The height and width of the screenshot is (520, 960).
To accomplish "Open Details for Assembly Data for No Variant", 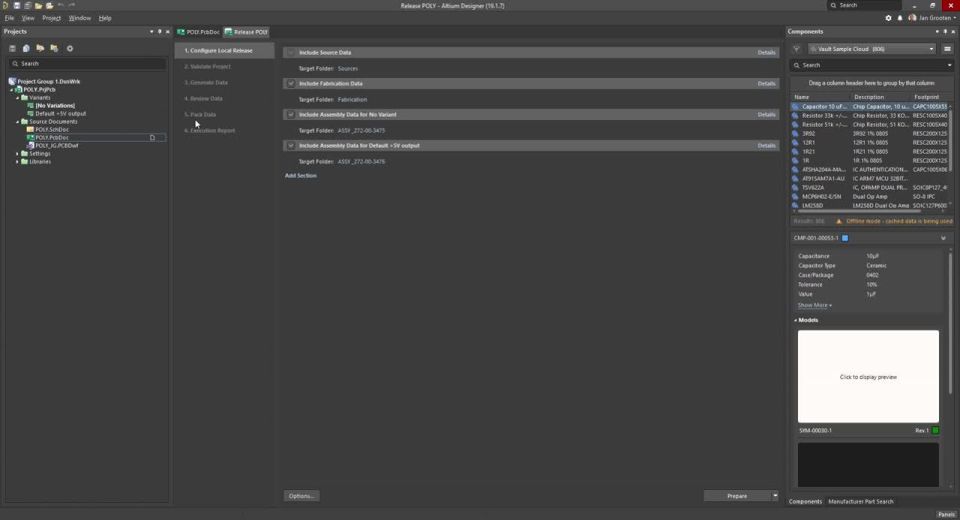I will point(767,115).
